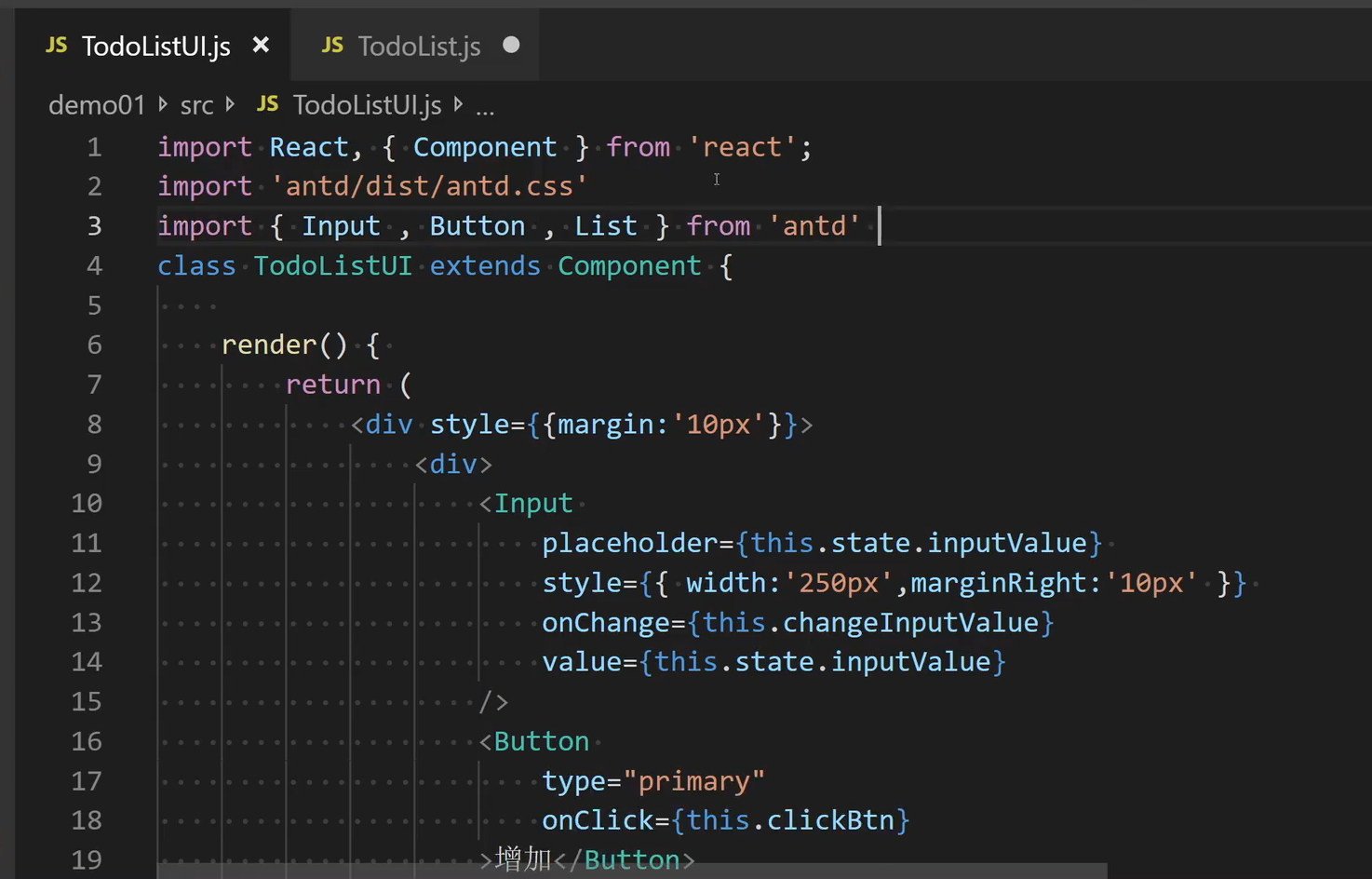Click line number 3 in the gutter
This screenshot has width=1372, height=879.
(x=94, y=226)
